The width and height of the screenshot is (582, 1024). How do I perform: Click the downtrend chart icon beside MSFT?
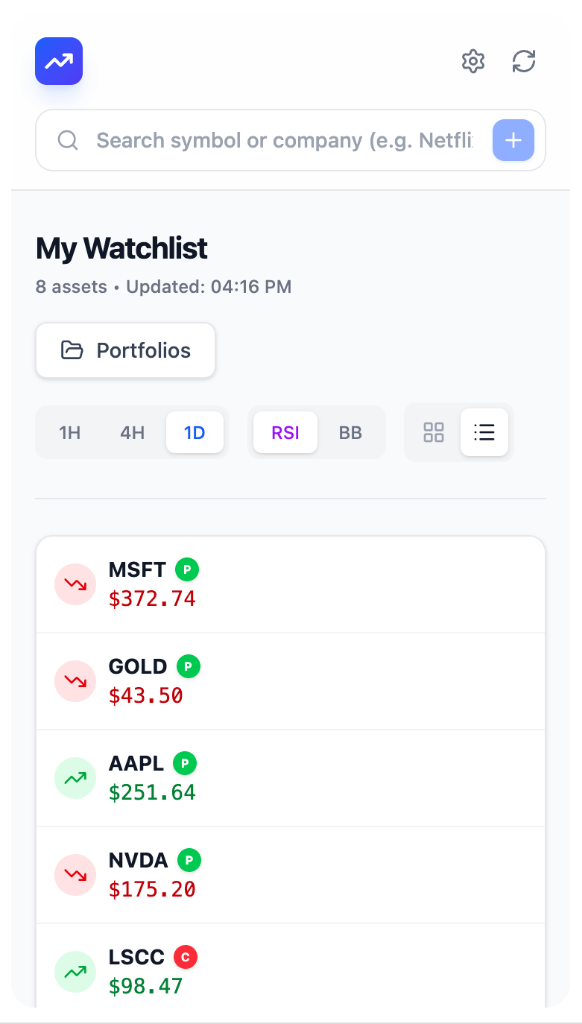click(x=75, y=585)
